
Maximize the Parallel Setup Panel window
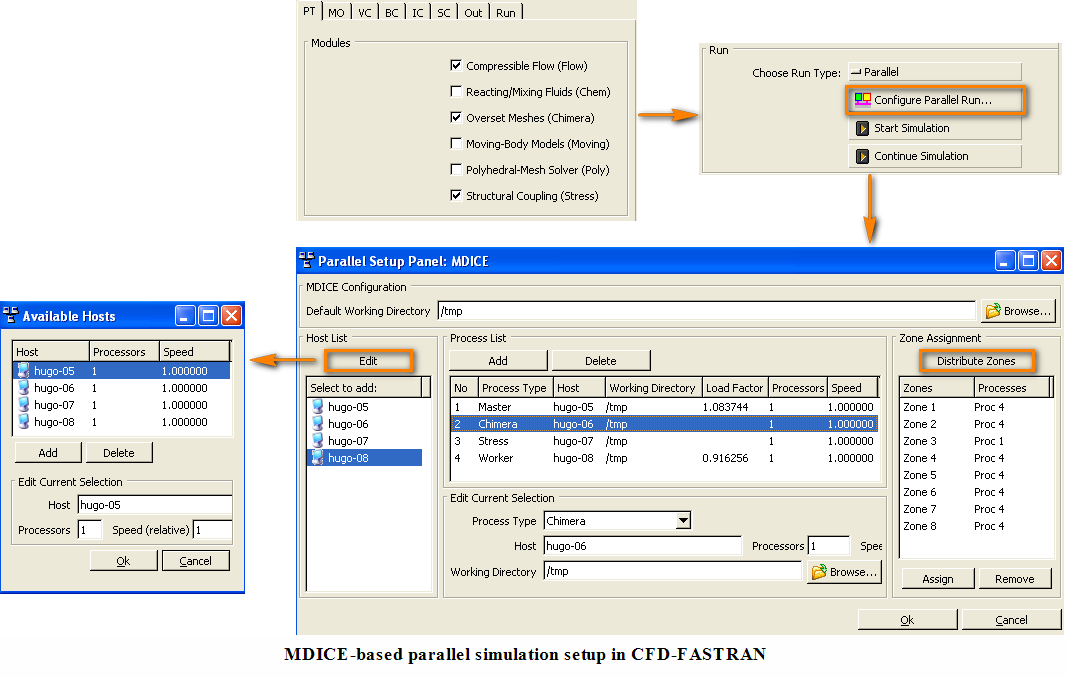(x=1028, y=260)
